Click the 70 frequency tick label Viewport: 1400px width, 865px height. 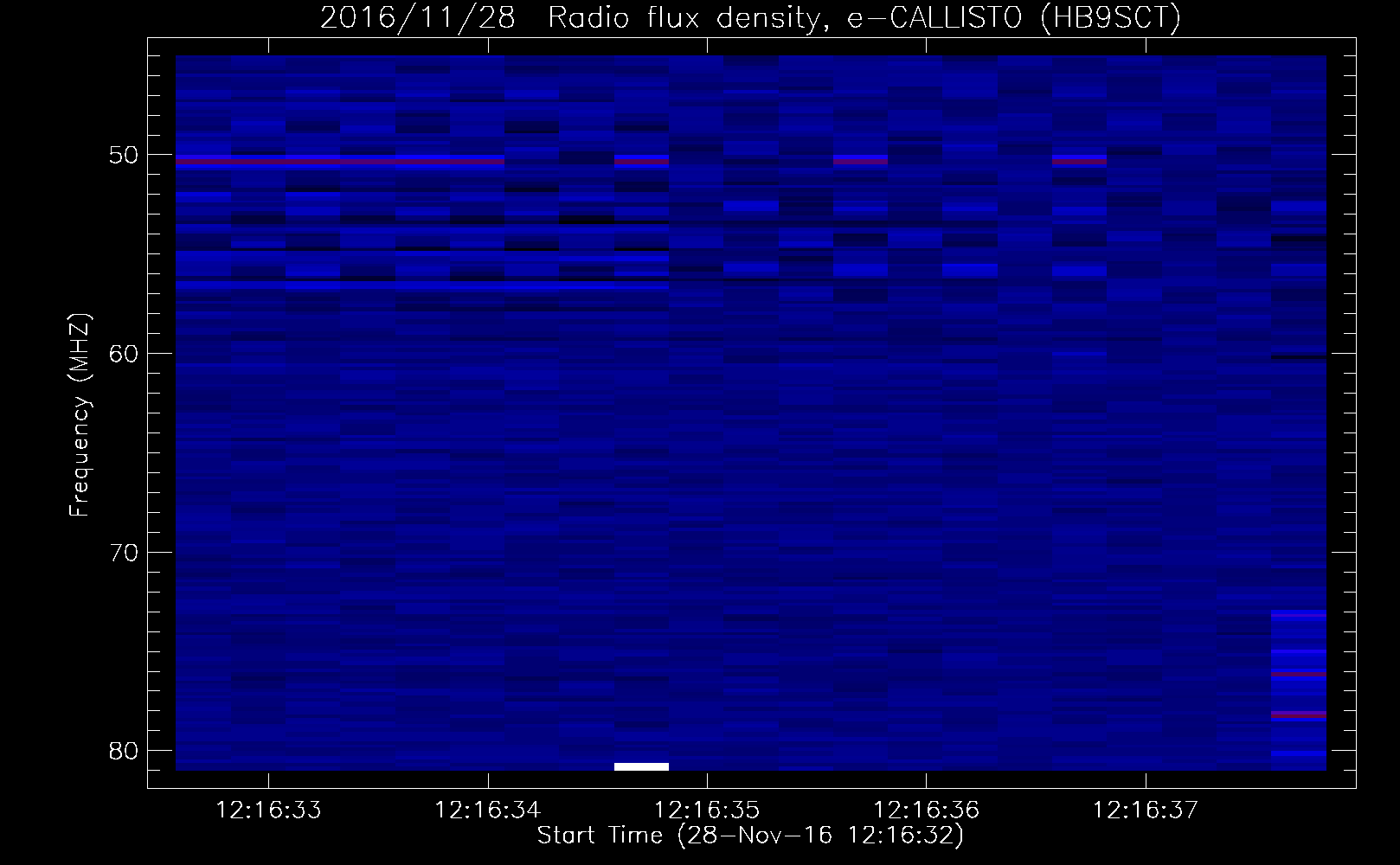pyautogui.click(x=124, y=552)
